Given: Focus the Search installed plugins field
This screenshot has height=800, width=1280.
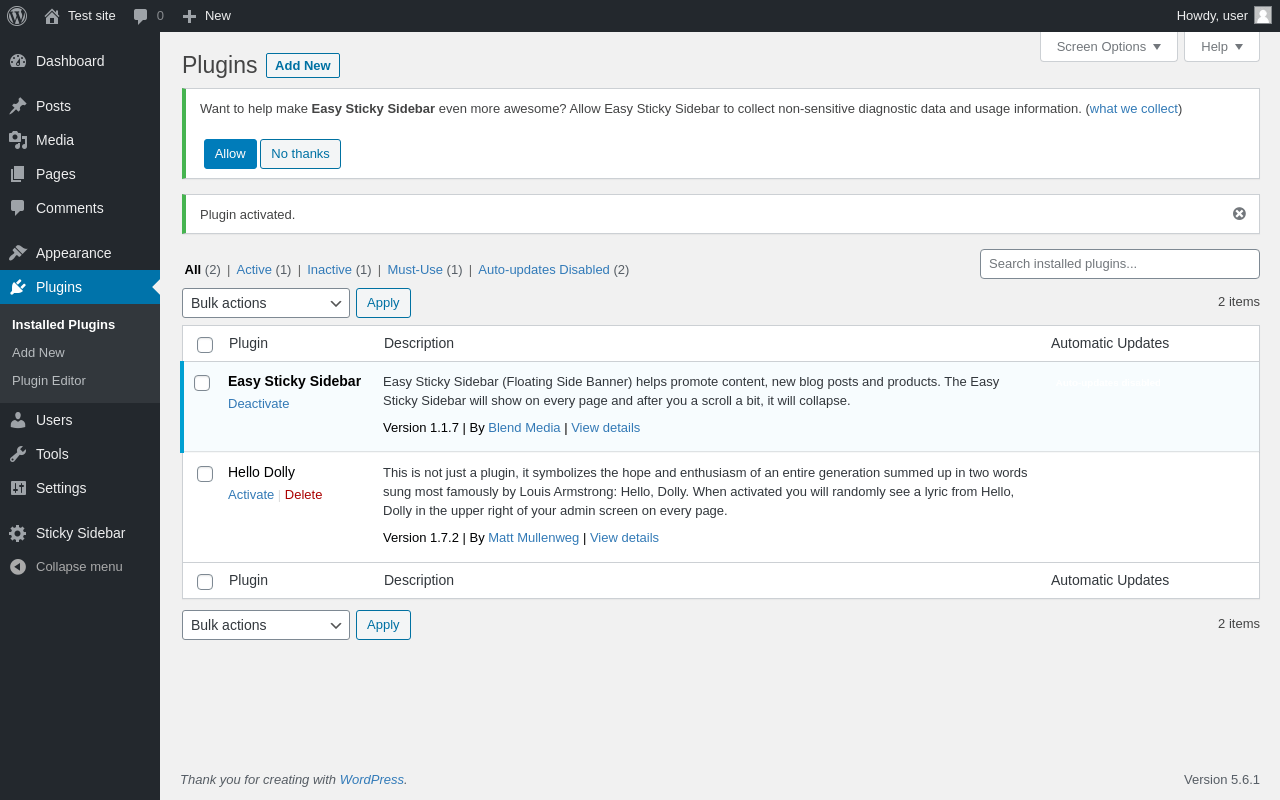Looking at the screenshot, I should point(1119,264).
